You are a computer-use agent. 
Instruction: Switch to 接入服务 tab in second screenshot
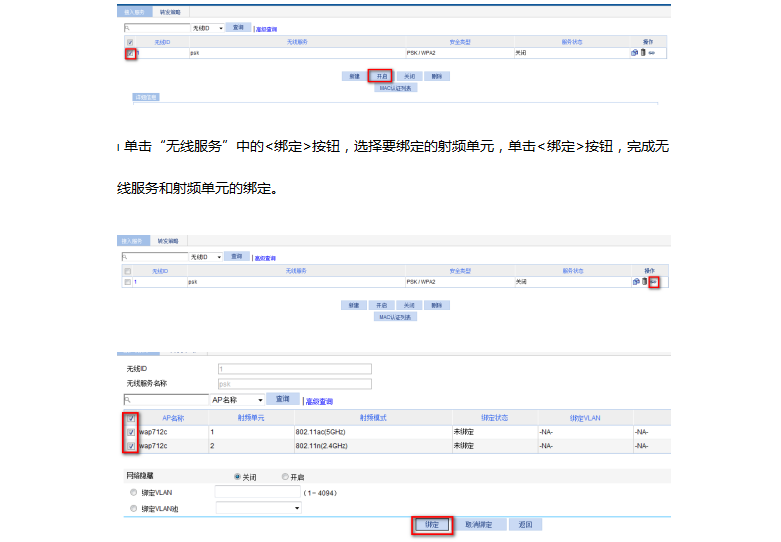click(x=132, y=241)
